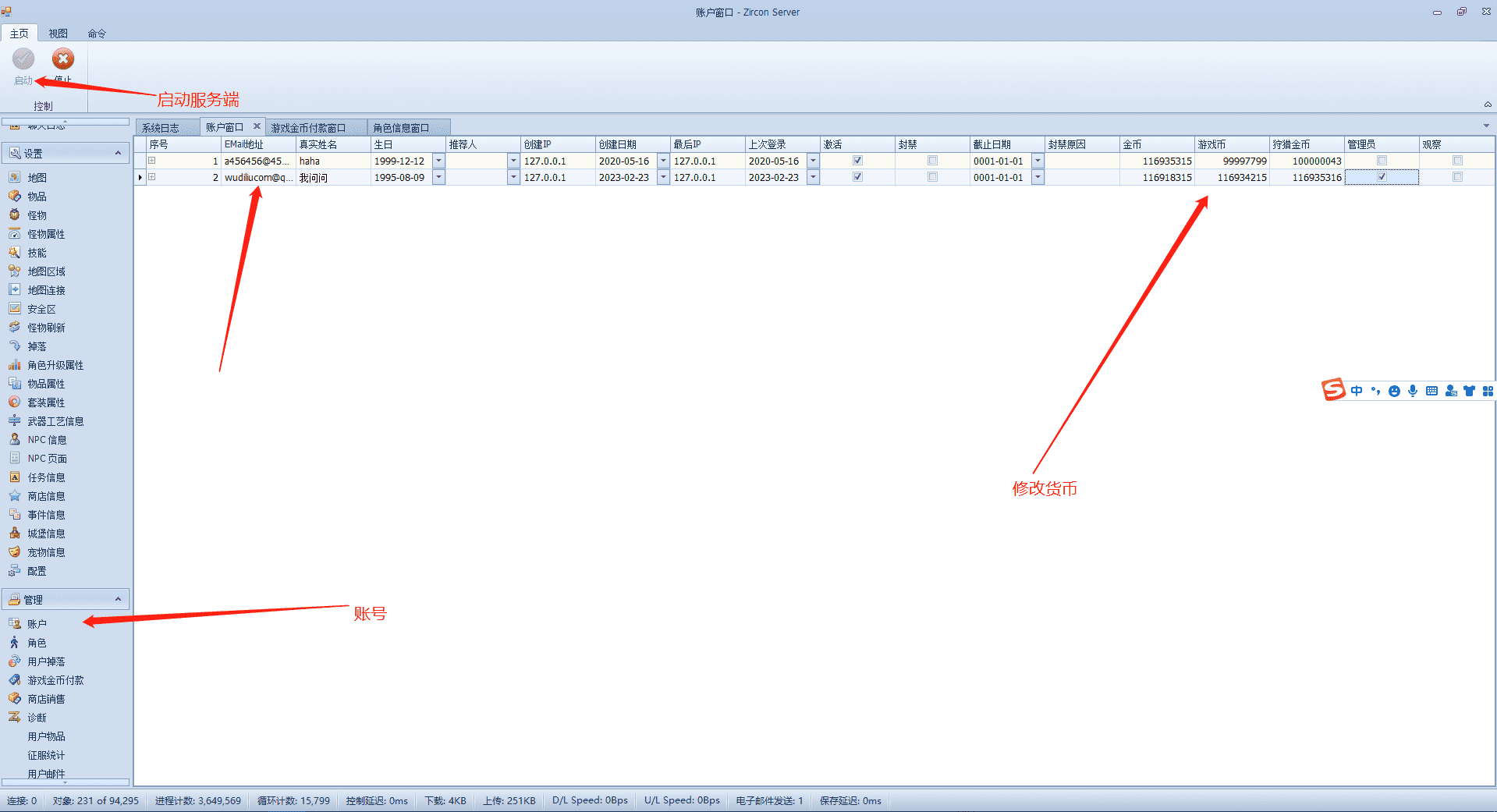Viewport: 1497px width, 812px height.
Task: Open the 宠物信息 pet icon
Action: (15, 551)
